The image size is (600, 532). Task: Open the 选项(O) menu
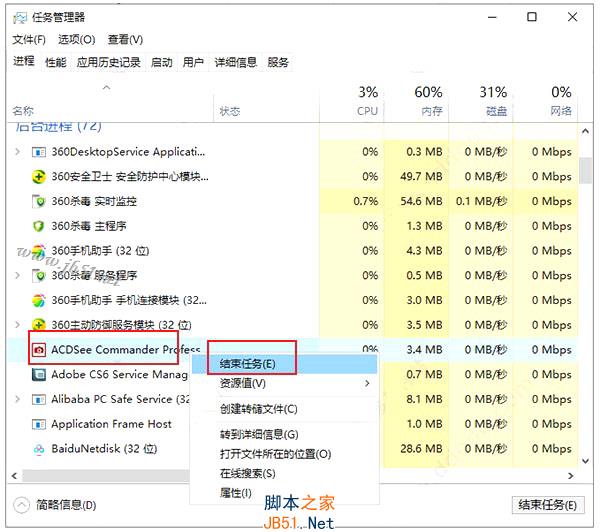(x=77, y=39)
